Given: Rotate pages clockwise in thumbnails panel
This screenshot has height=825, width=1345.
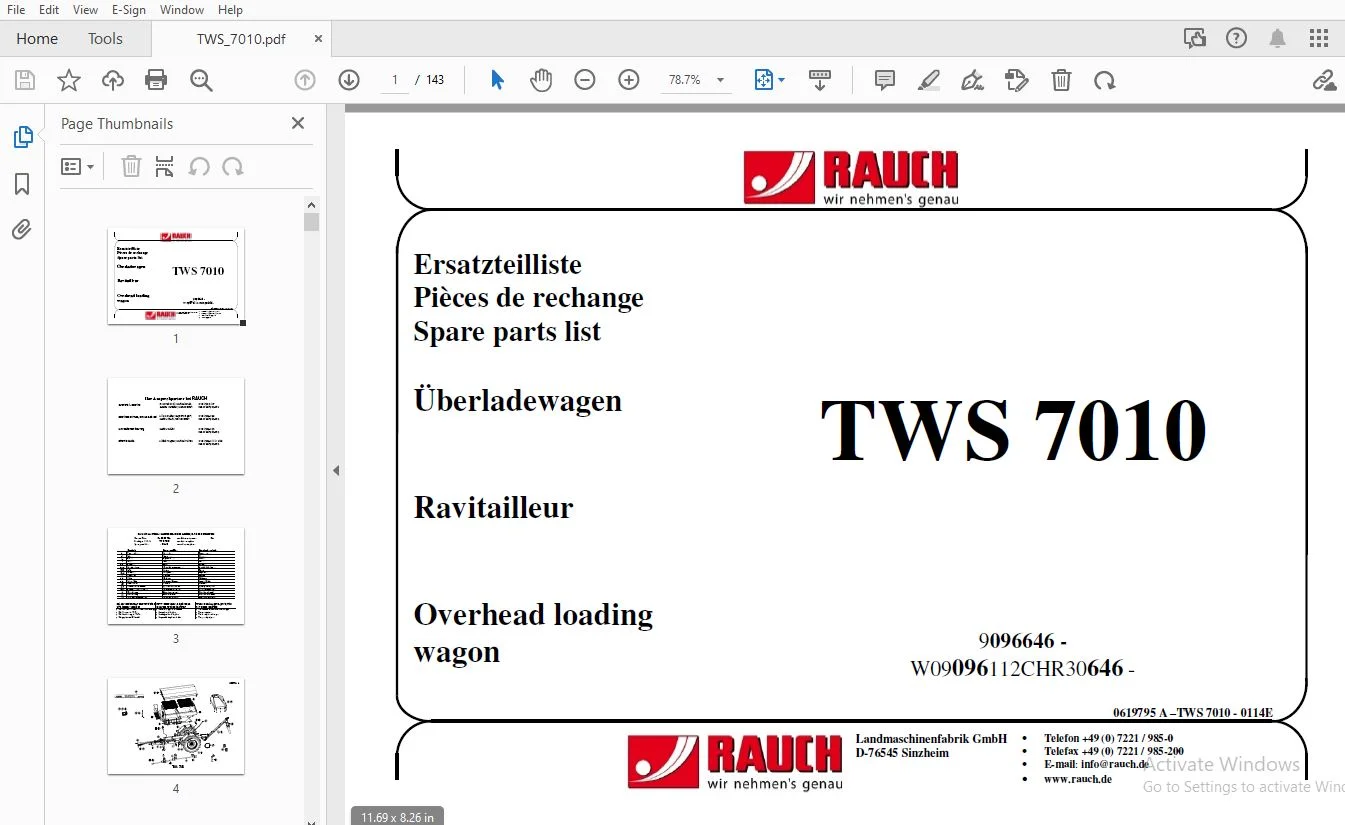Looking at the screenshot, I should tap(233, 167).
